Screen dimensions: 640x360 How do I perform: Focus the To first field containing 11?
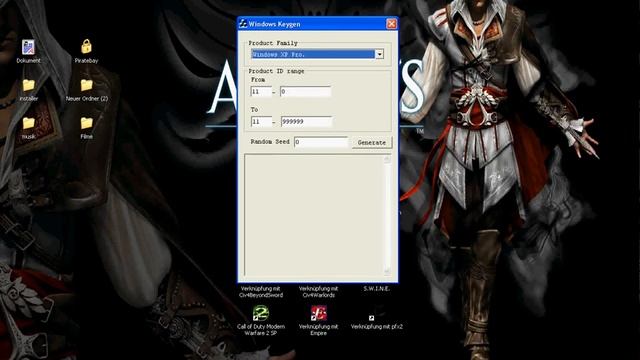coord(261,121)
